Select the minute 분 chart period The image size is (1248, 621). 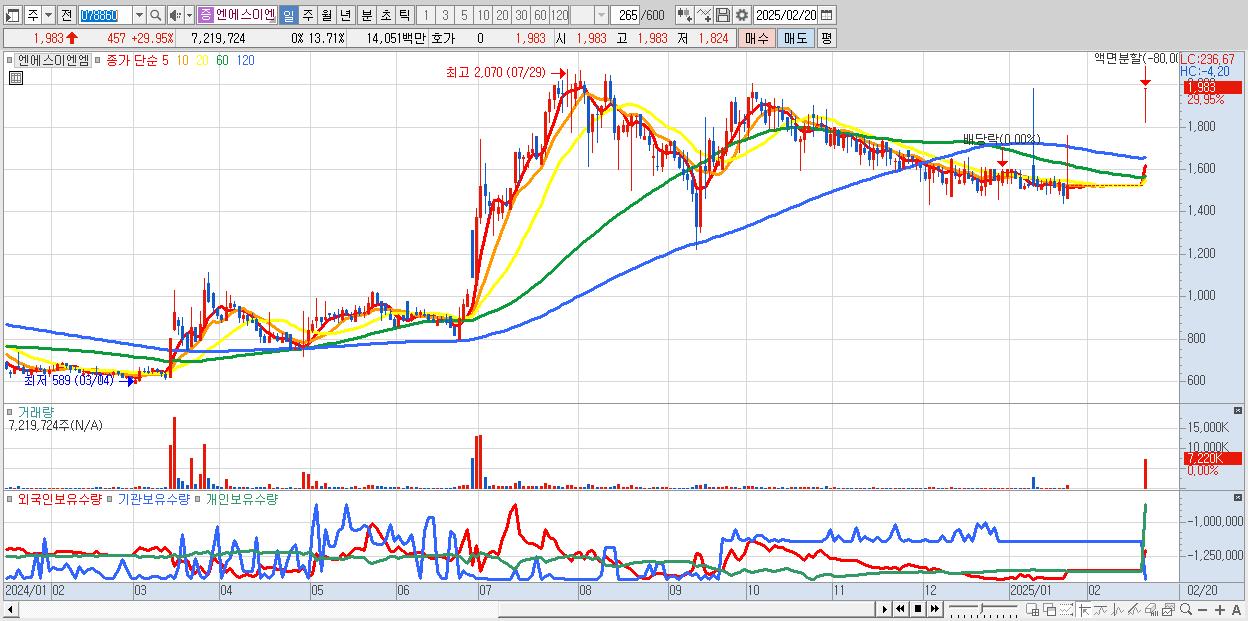tap(367, 15)
